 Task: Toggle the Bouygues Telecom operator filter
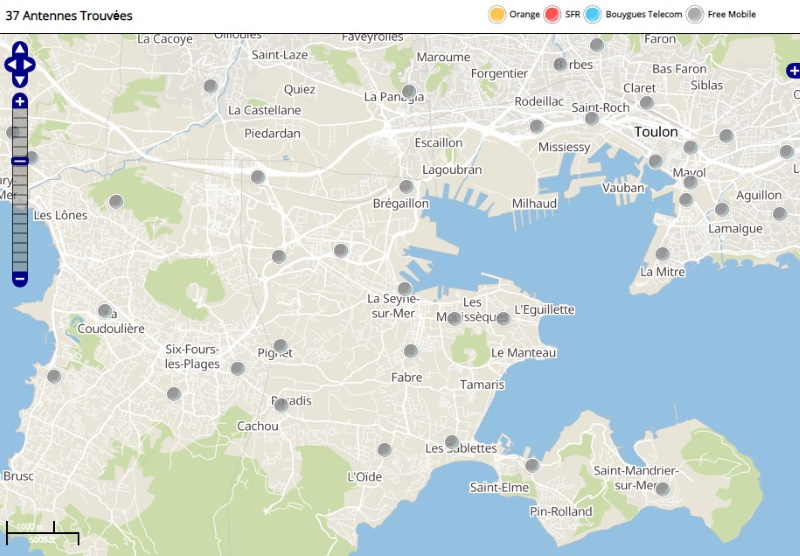tap(592, 14)
